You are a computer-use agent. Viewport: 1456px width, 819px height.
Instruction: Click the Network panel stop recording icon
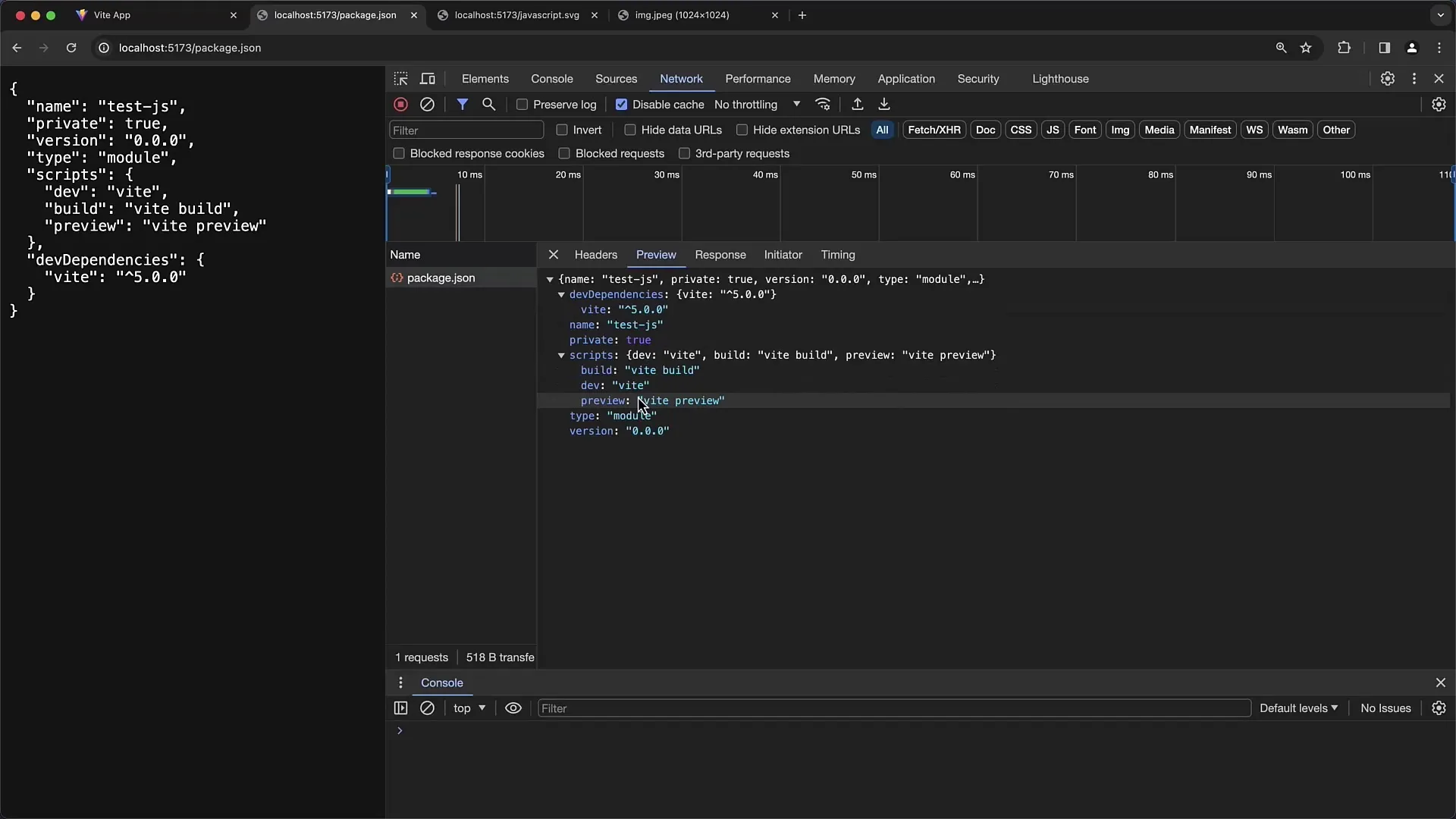click(x=400, y=104)
